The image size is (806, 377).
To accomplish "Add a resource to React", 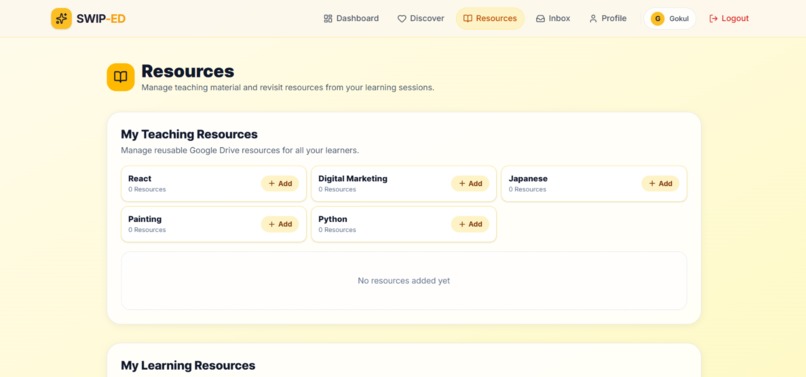I will [x=280, y=184].
